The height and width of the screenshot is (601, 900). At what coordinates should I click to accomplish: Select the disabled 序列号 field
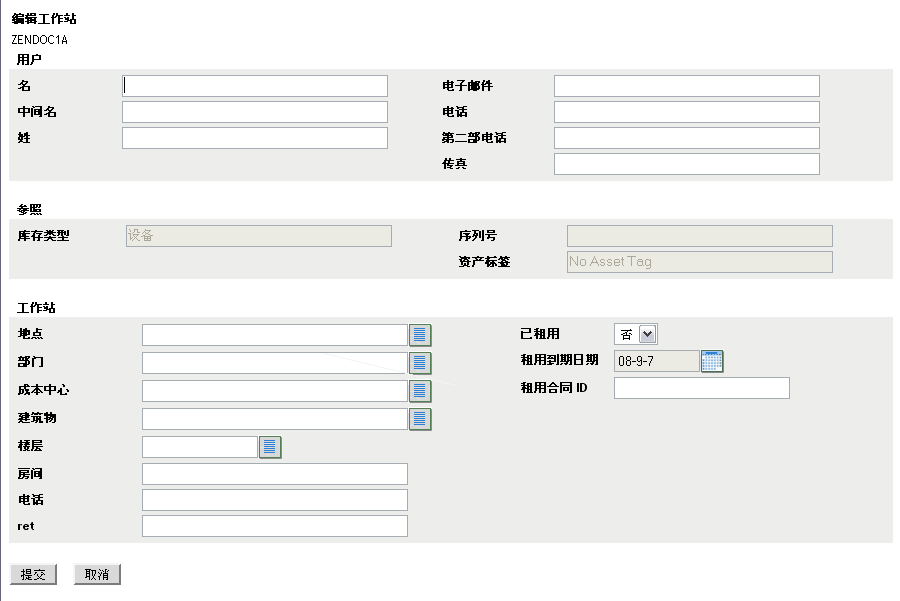point(700,236)
